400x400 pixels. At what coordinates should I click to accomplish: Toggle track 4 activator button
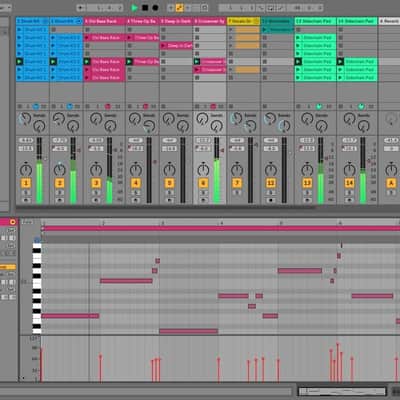tap(136, 183)
